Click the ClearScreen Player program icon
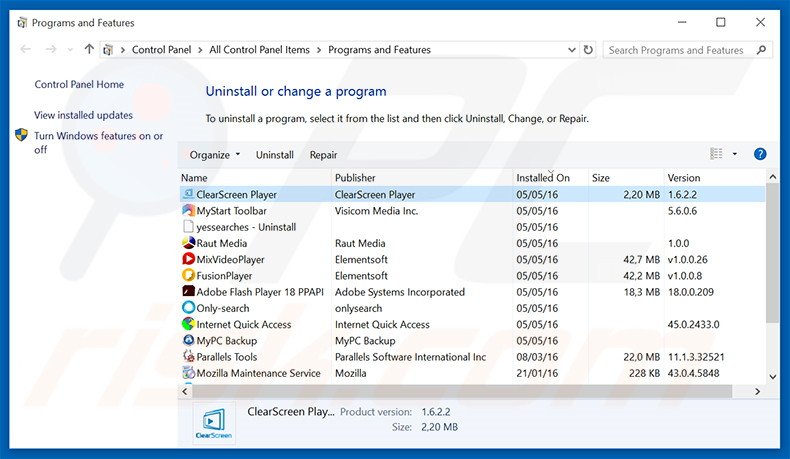Viewport: 790px width, 459px height. point(188,194)
